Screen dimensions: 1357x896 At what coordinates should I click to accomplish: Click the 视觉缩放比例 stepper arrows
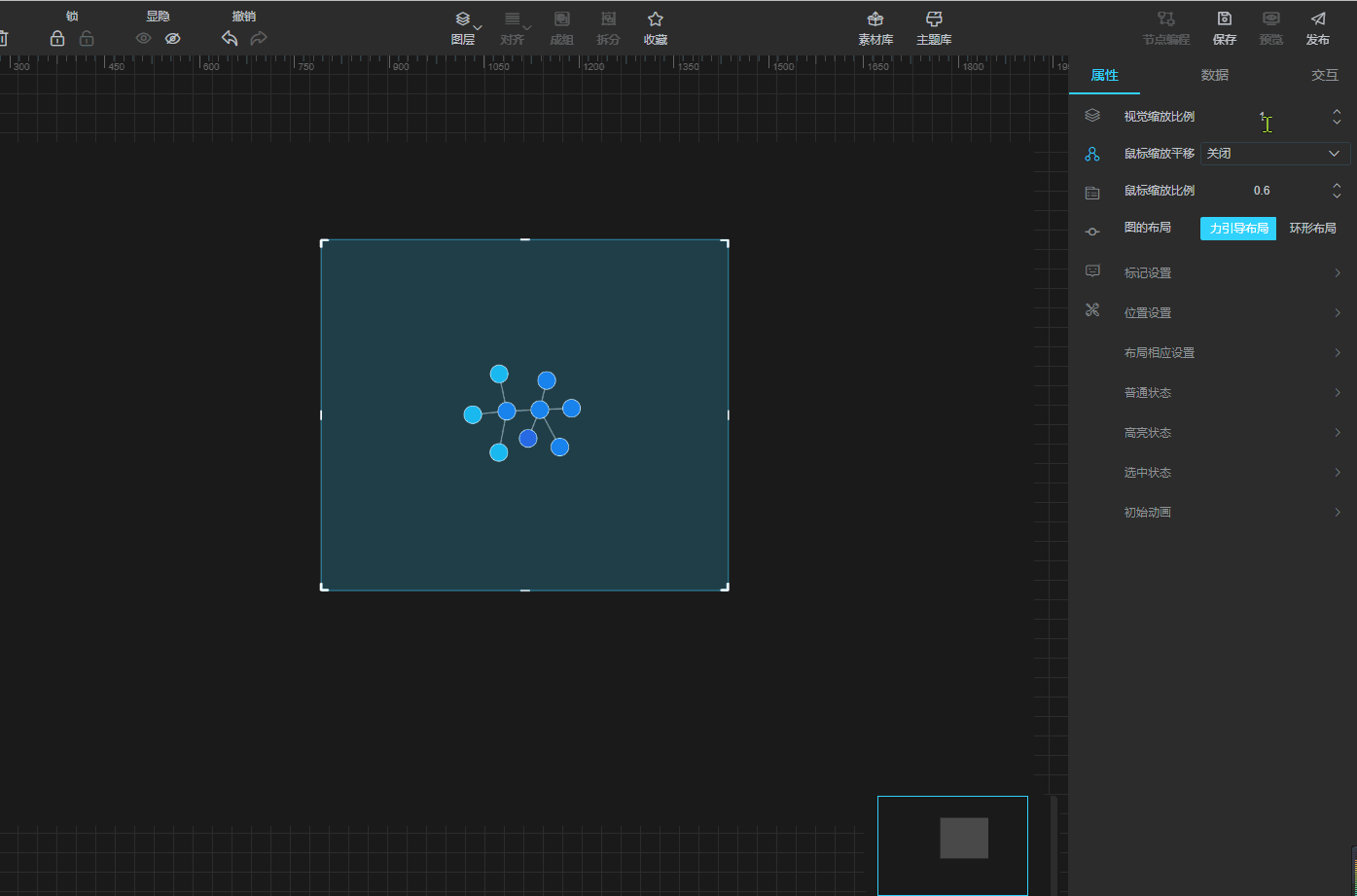coord(1337,117)
